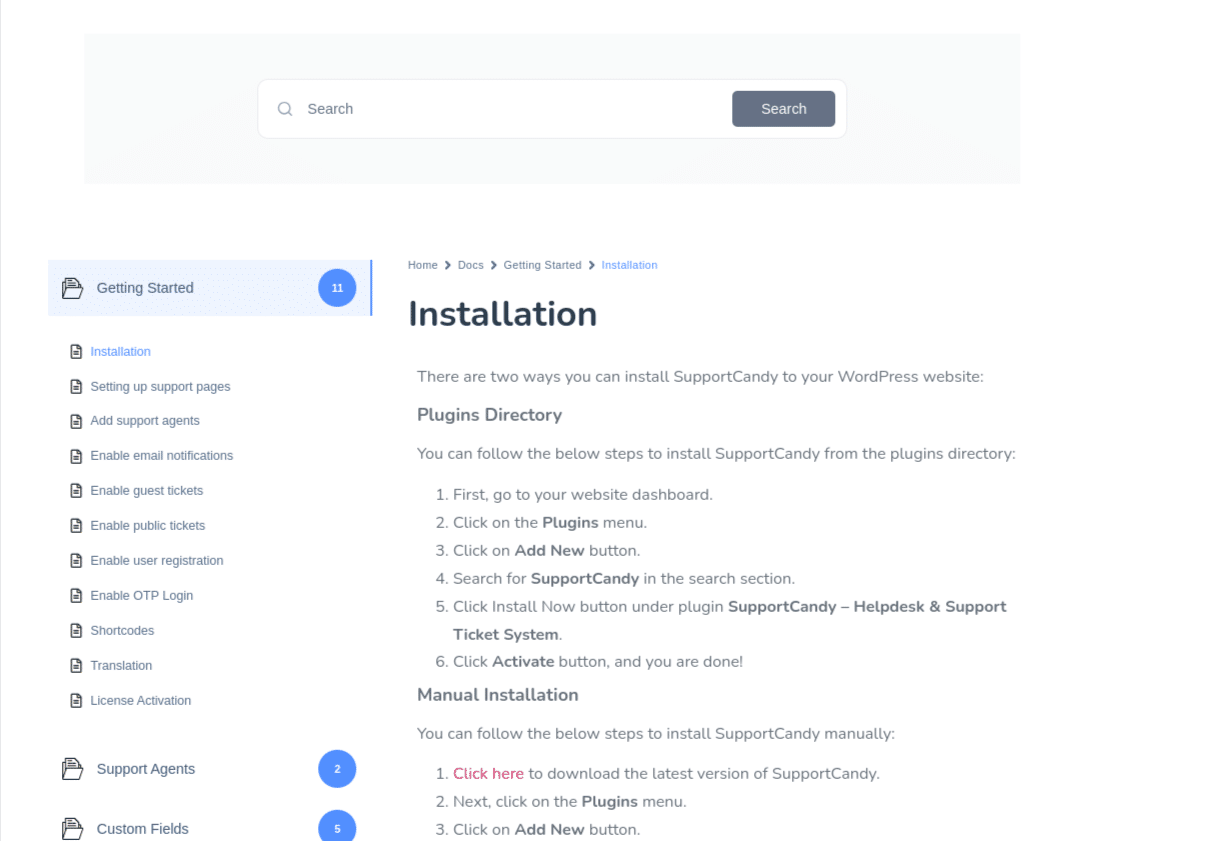Click the Plugins Directory subheading

click(x=490, y=415)
